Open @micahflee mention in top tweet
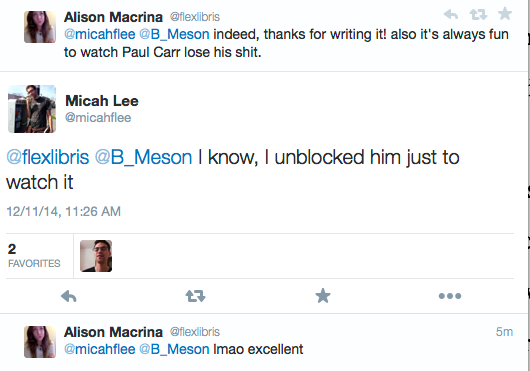 tap(100, 34)
